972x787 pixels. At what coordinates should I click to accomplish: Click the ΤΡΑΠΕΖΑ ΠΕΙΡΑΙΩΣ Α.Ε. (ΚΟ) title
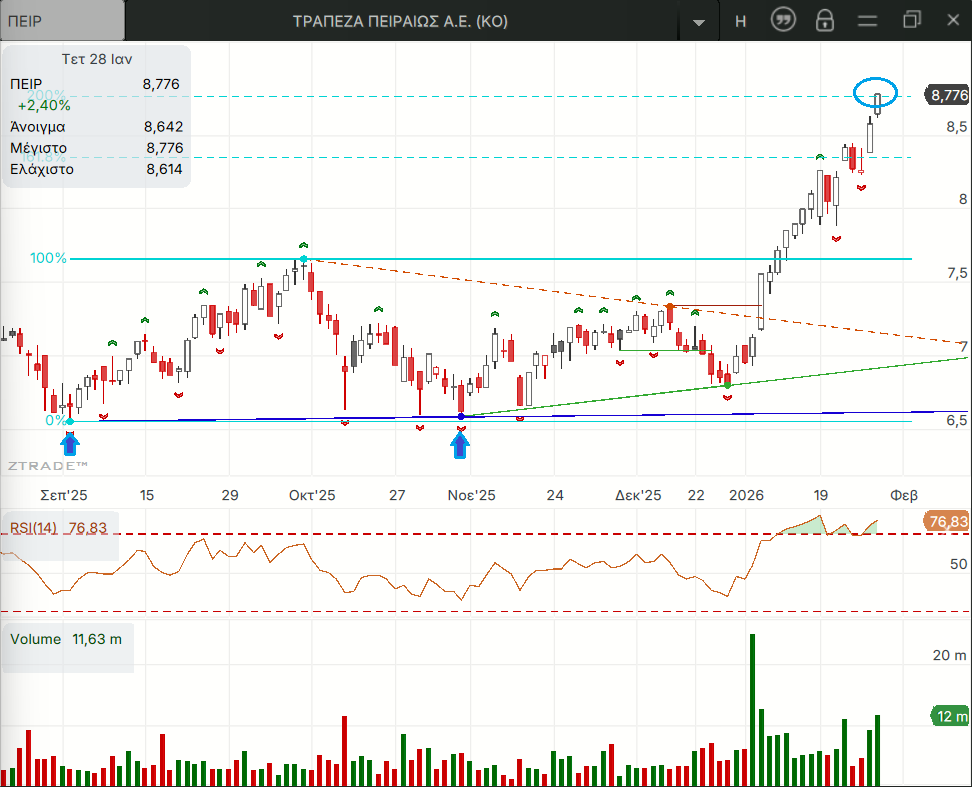[x=400, y=21]
